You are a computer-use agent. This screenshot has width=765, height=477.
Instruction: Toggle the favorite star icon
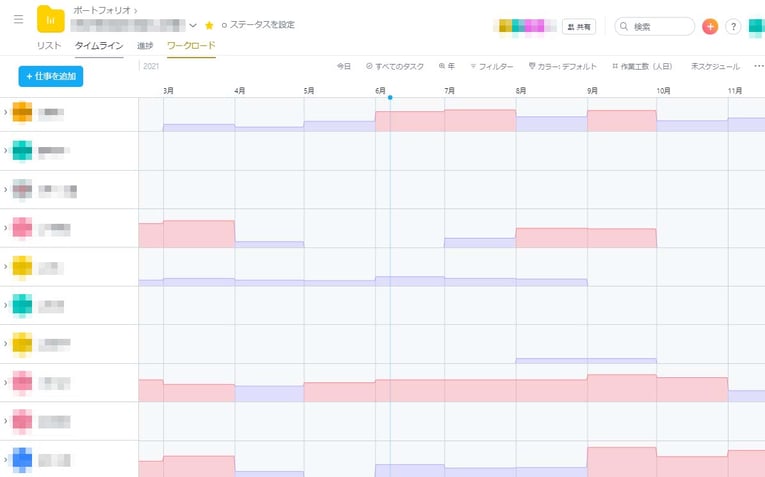pyautogui.click(x=209, y=25)
